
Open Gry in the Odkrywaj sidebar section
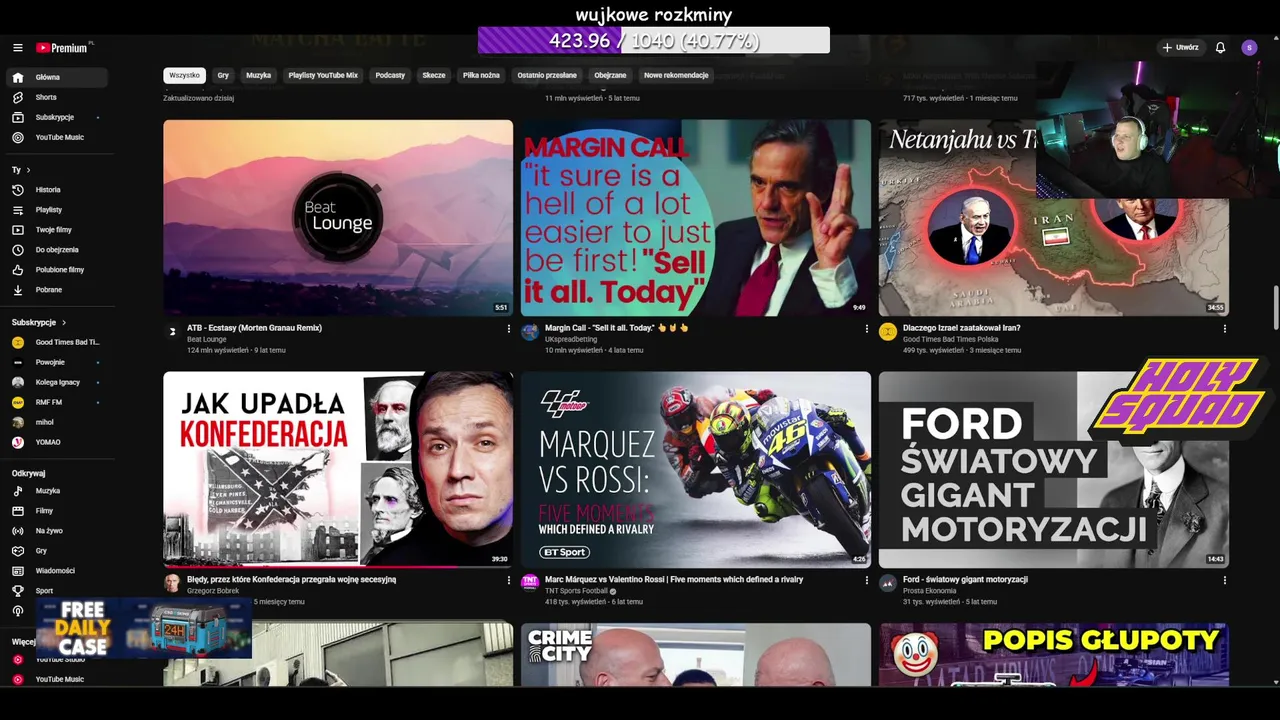tap(56, 551)
